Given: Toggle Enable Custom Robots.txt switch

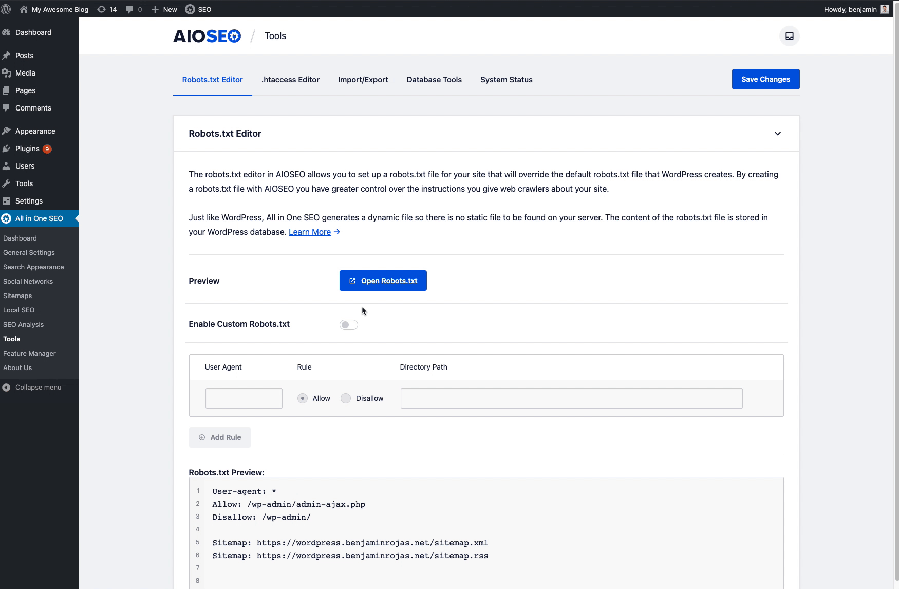Looking at the screenshot, I should click(349, 325).
